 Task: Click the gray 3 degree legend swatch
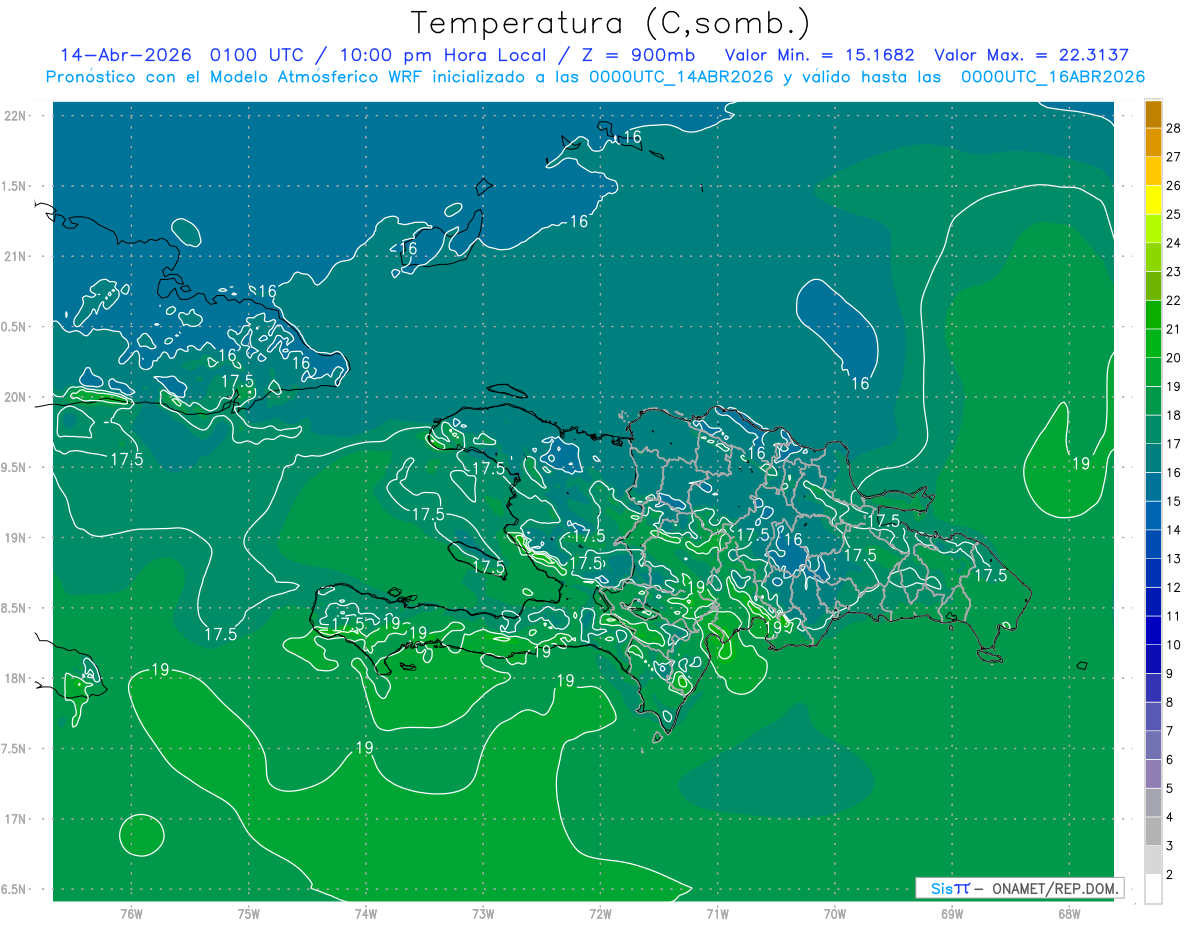[x=1153, y=831]
